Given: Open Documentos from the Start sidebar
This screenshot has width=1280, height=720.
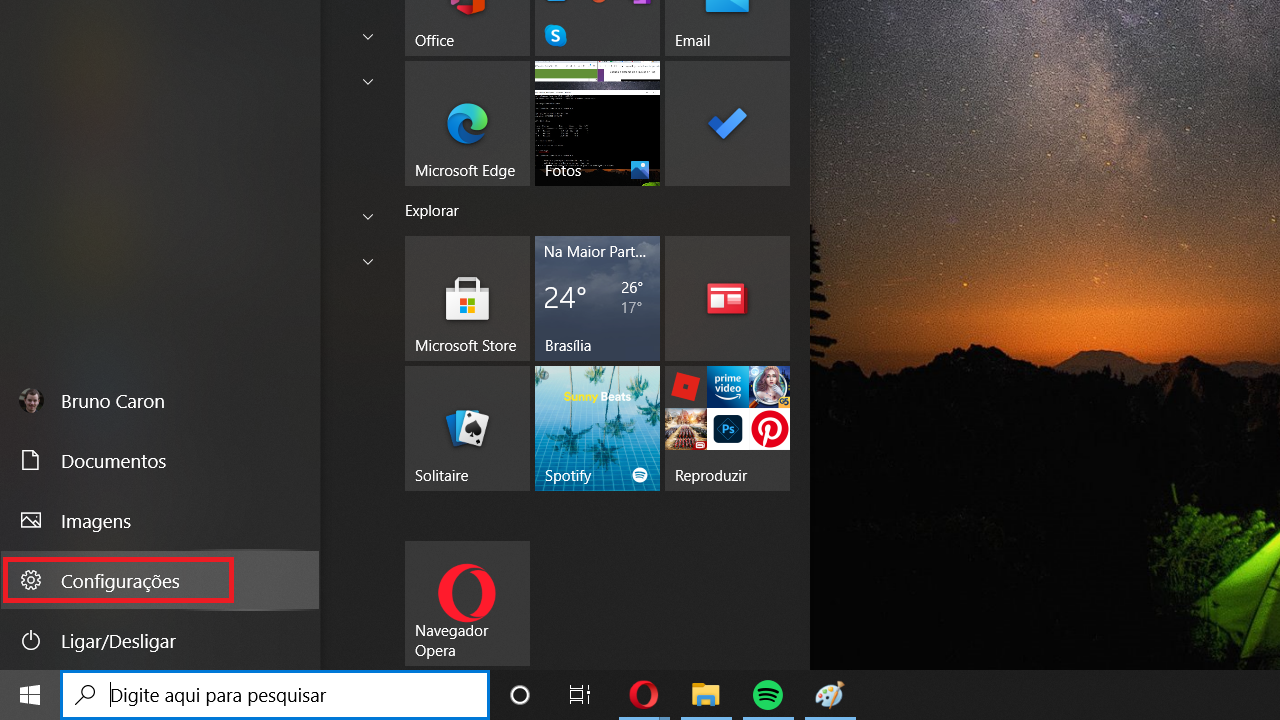Looking at the screenshot, I should tap(160, 461).
